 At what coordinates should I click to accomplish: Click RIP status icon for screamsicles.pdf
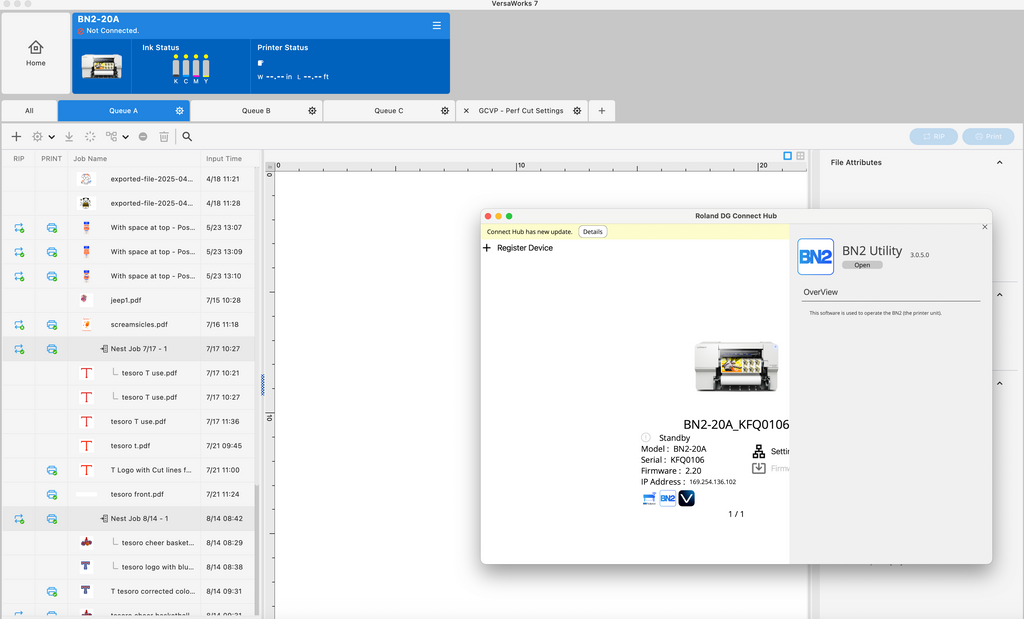click(19, 325)
